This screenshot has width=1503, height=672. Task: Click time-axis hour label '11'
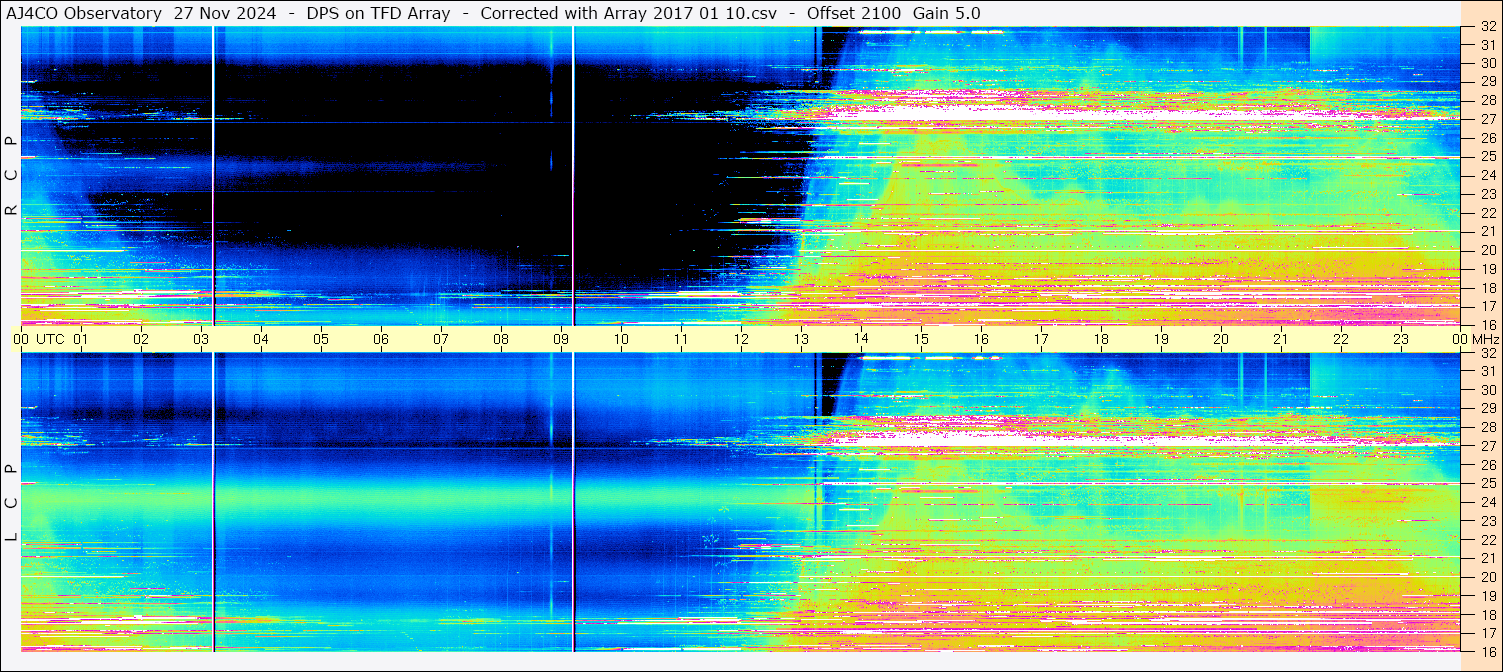pos(681,339)
